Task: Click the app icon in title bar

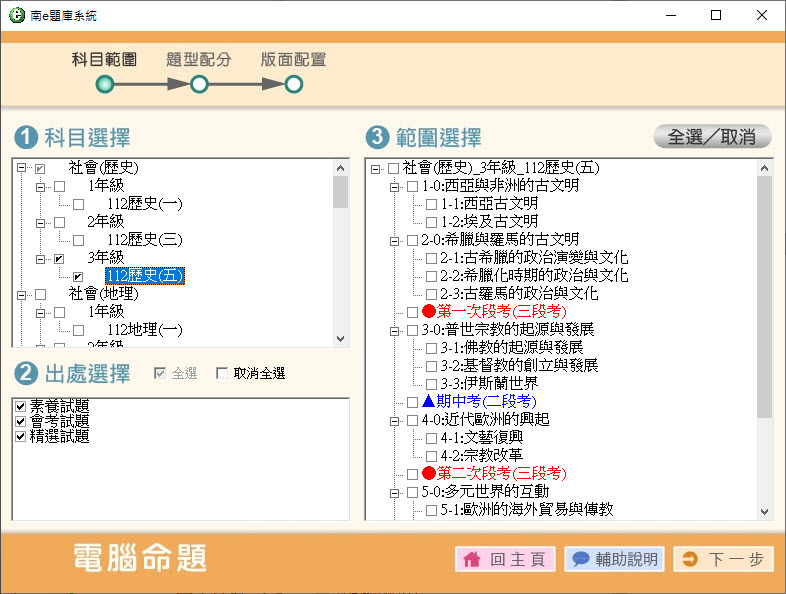Action: (x=14, y=15)
